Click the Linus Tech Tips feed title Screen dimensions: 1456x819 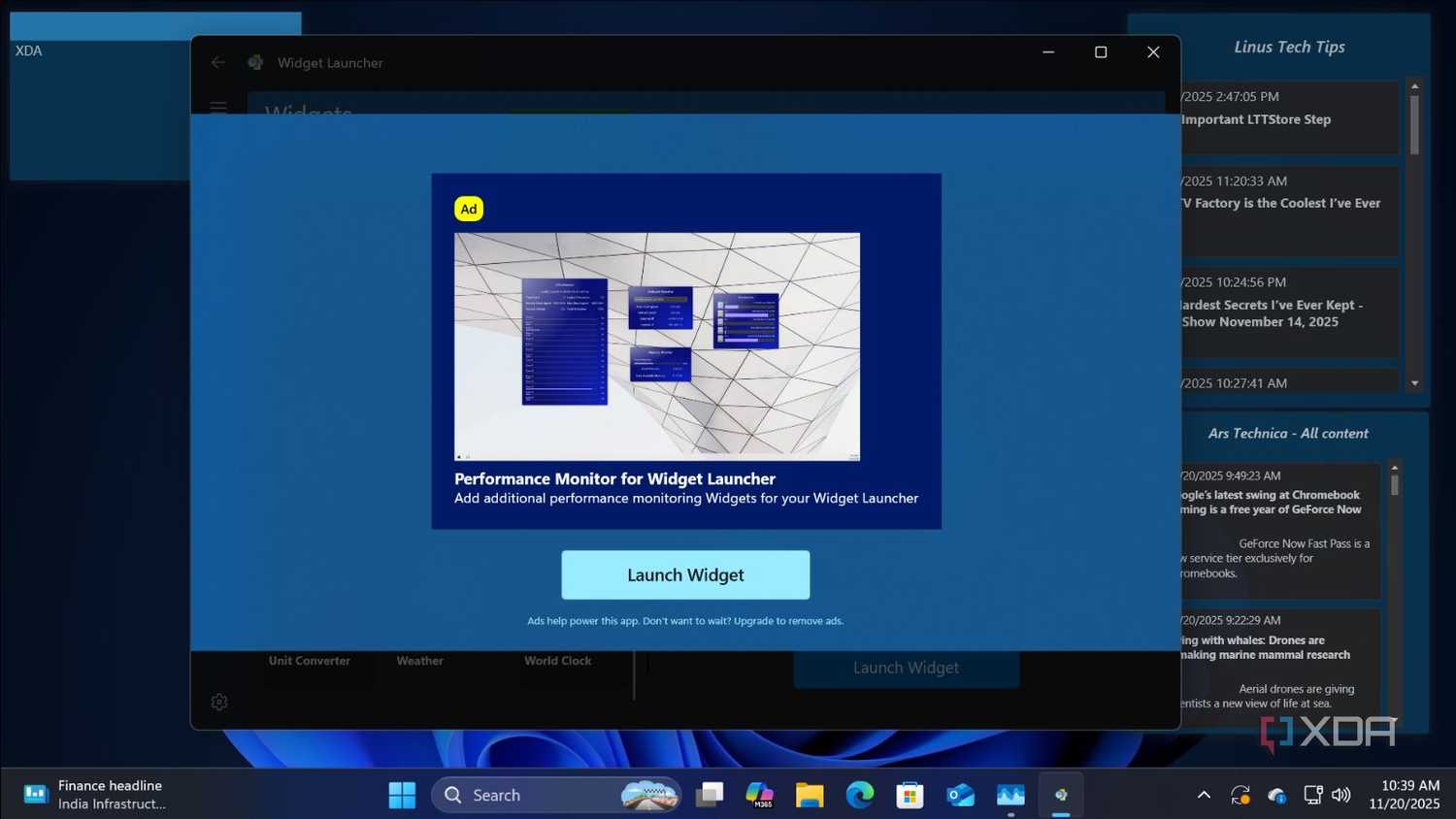[x=1289, y=47]
